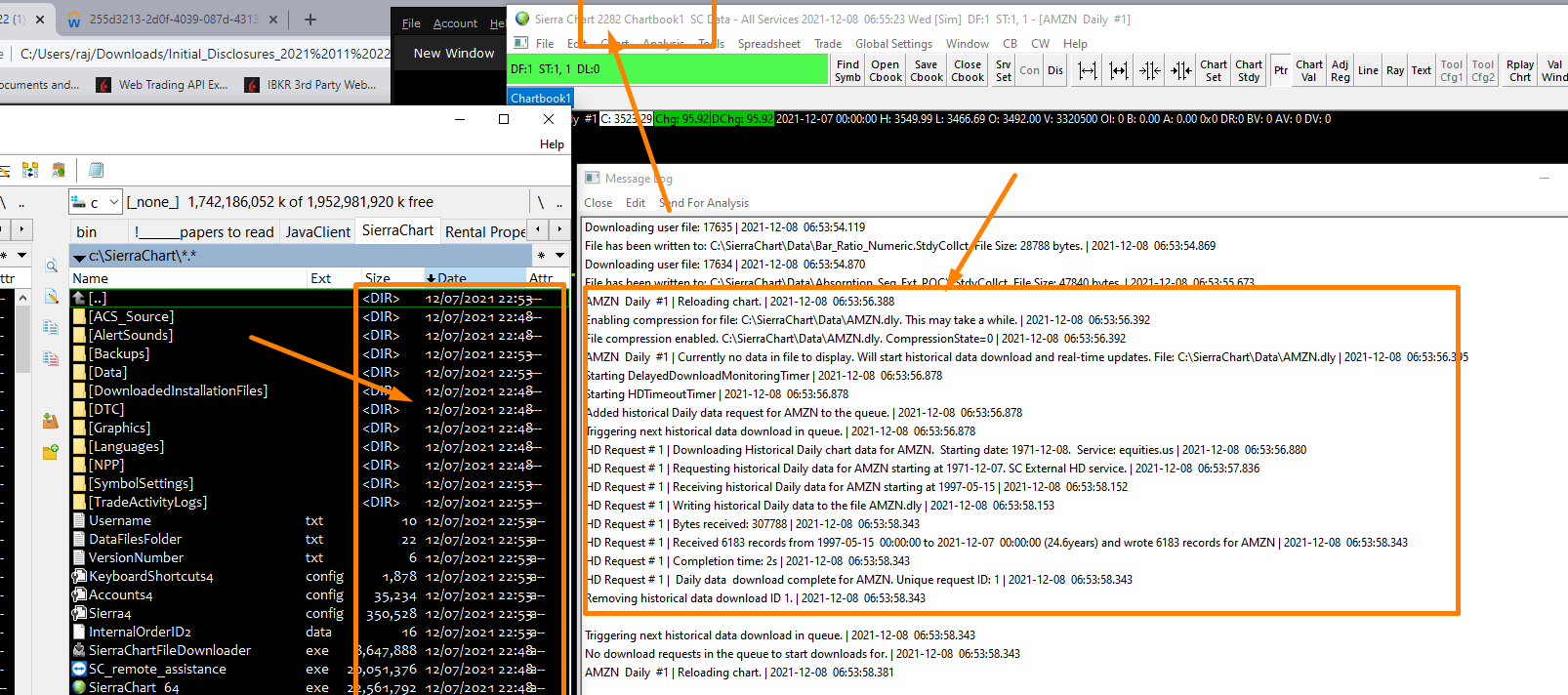The image size is (1568, 695).
Task: Click left tab-scroll arrow beside Rental Prope
Action: tap(538, 229)
